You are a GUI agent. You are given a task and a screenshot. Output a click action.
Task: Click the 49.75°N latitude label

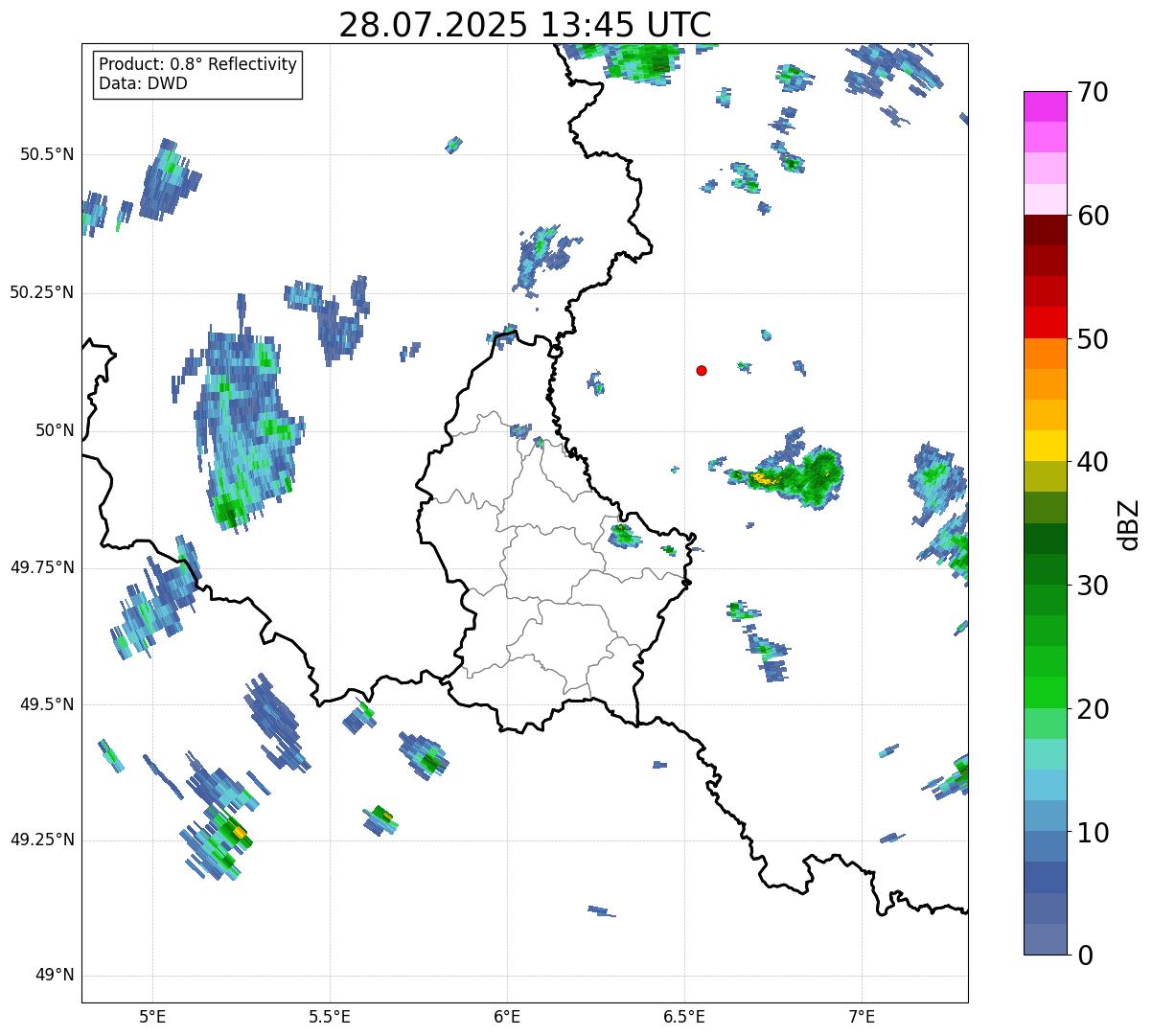click(42, 567)
